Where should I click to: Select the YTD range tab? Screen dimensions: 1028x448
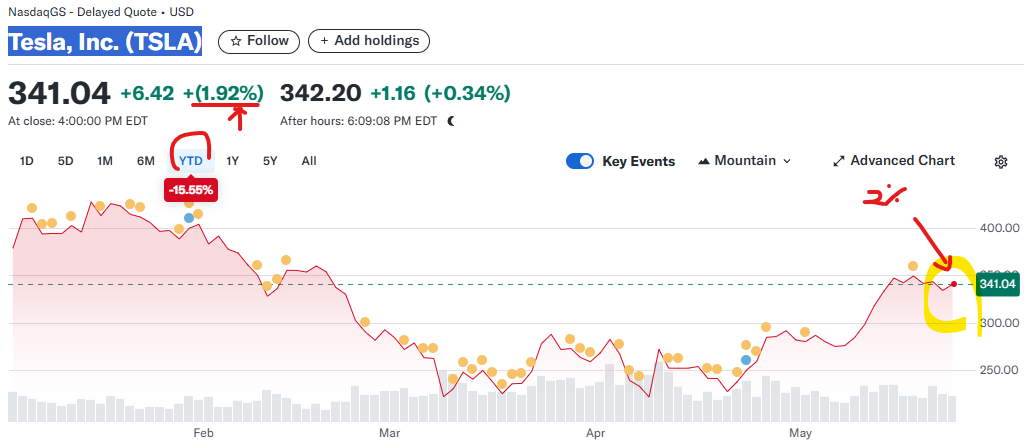191,161
